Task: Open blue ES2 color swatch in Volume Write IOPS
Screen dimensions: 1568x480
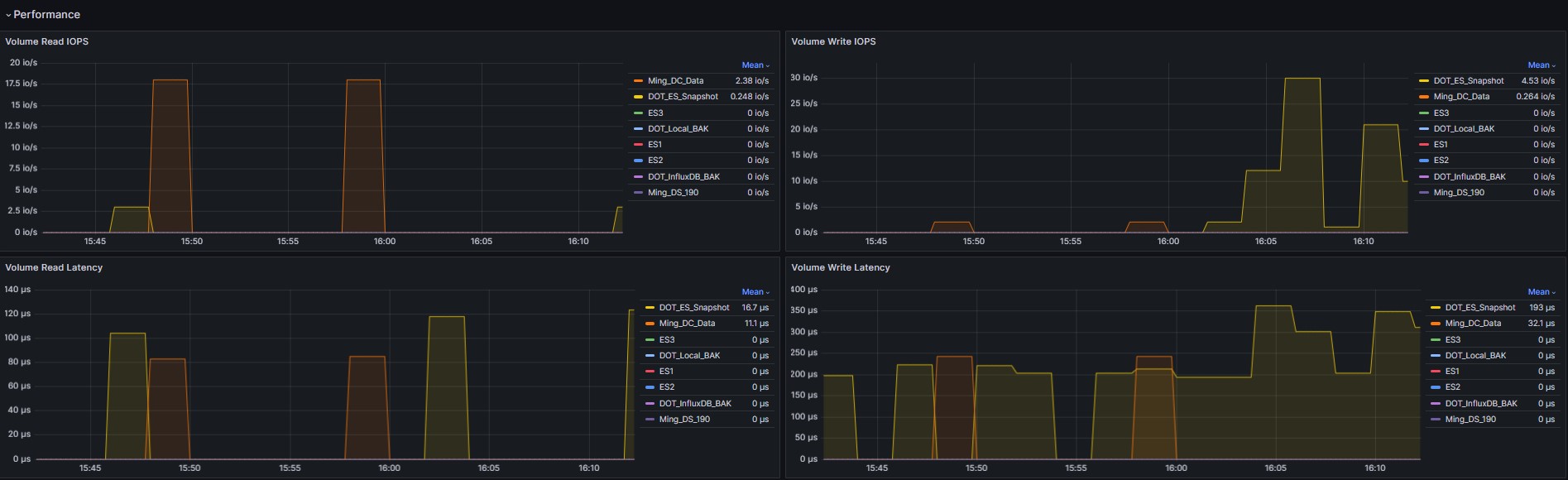Action: click(x=1424, y=161)
